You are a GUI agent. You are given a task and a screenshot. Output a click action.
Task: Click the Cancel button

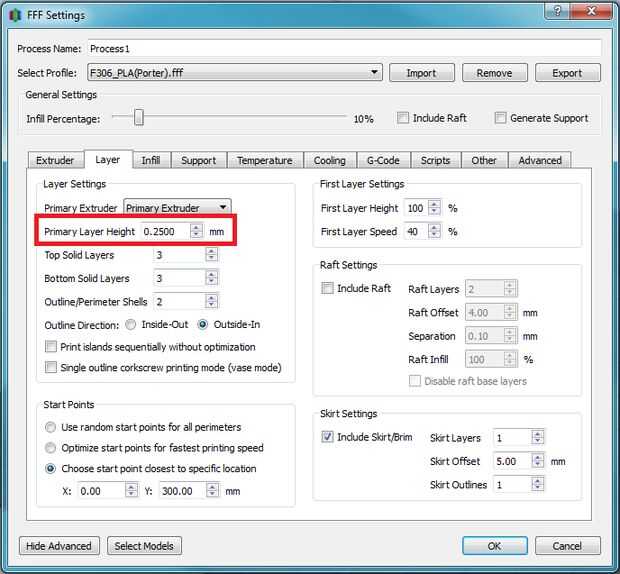[567, 546]
